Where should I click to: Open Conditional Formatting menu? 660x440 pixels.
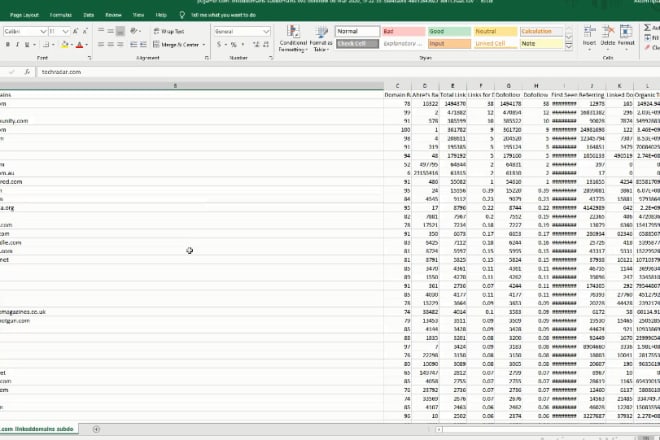pos(293,38)
